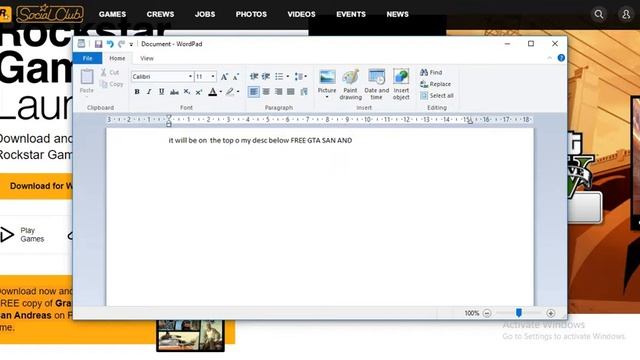640x360 pixels.
Task: Open the Picture dropdown arrow below label
Action: tap(327, 97)
